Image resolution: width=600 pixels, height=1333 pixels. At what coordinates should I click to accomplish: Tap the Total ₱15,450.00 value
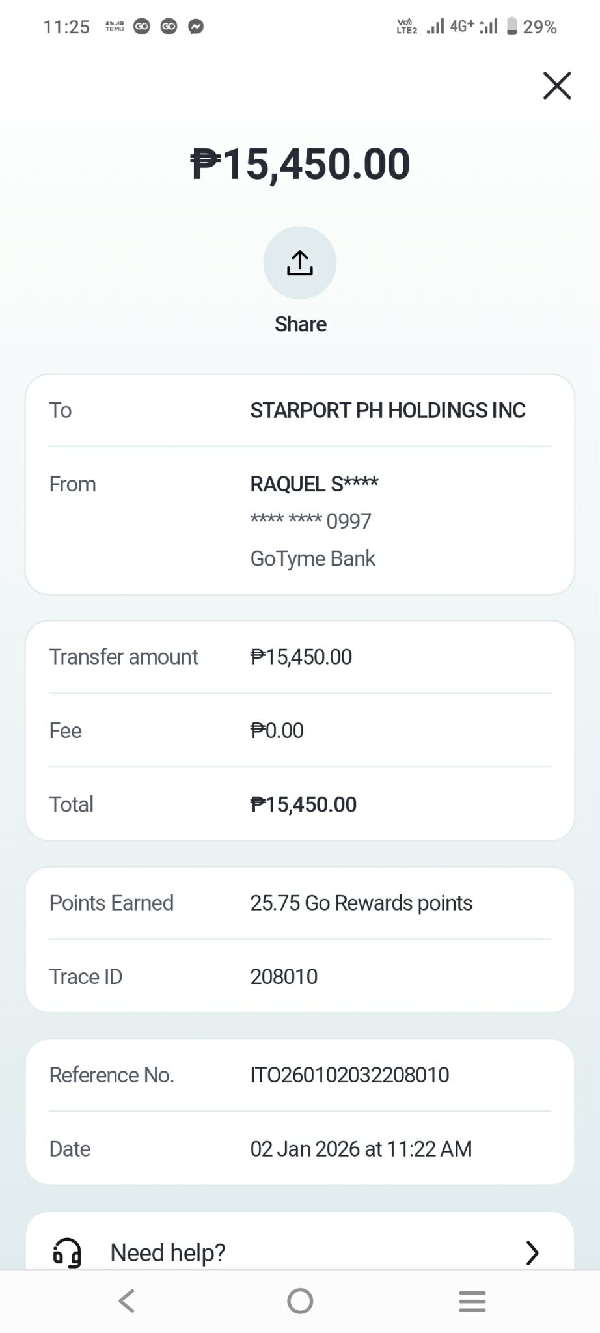(x=303, y=805)
